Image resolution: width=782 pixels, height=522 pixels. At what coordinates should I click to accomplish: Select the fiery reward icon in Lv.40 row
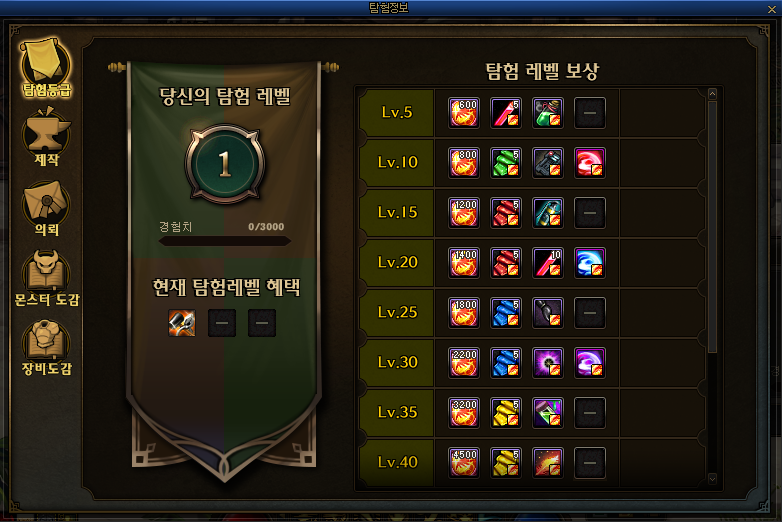[548, 463]
